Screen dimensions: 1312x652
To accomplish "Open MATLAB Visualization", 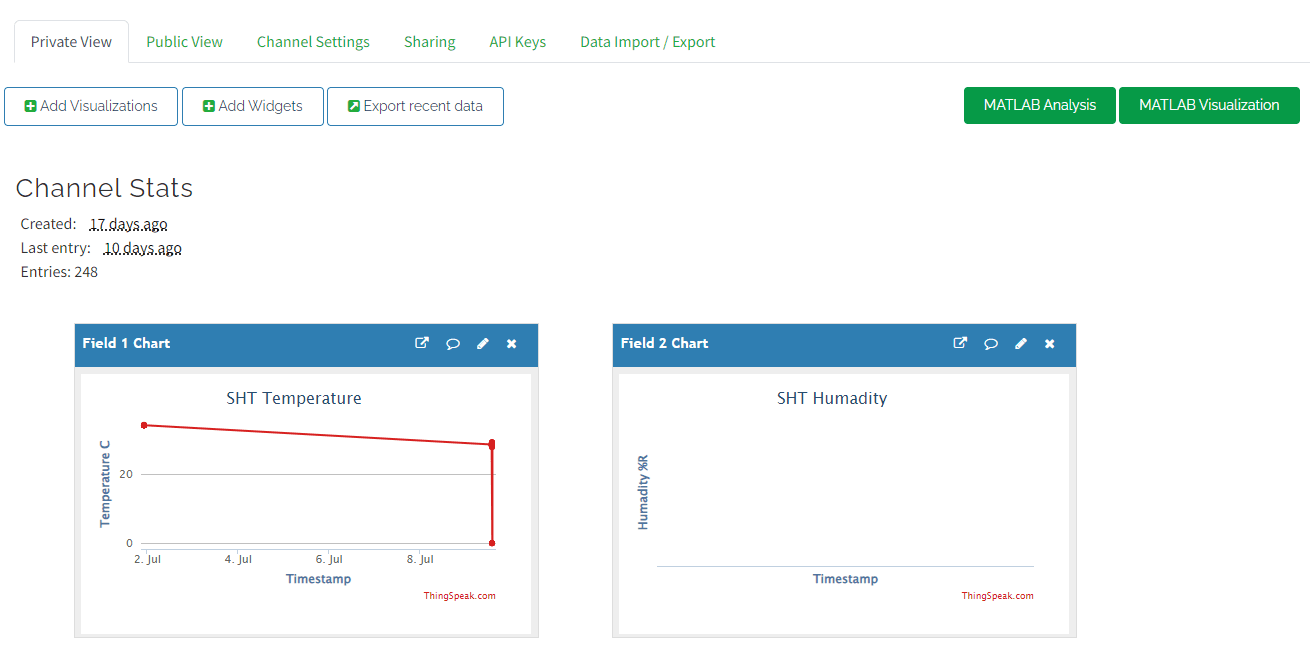I will click(x=1209, y=105).
